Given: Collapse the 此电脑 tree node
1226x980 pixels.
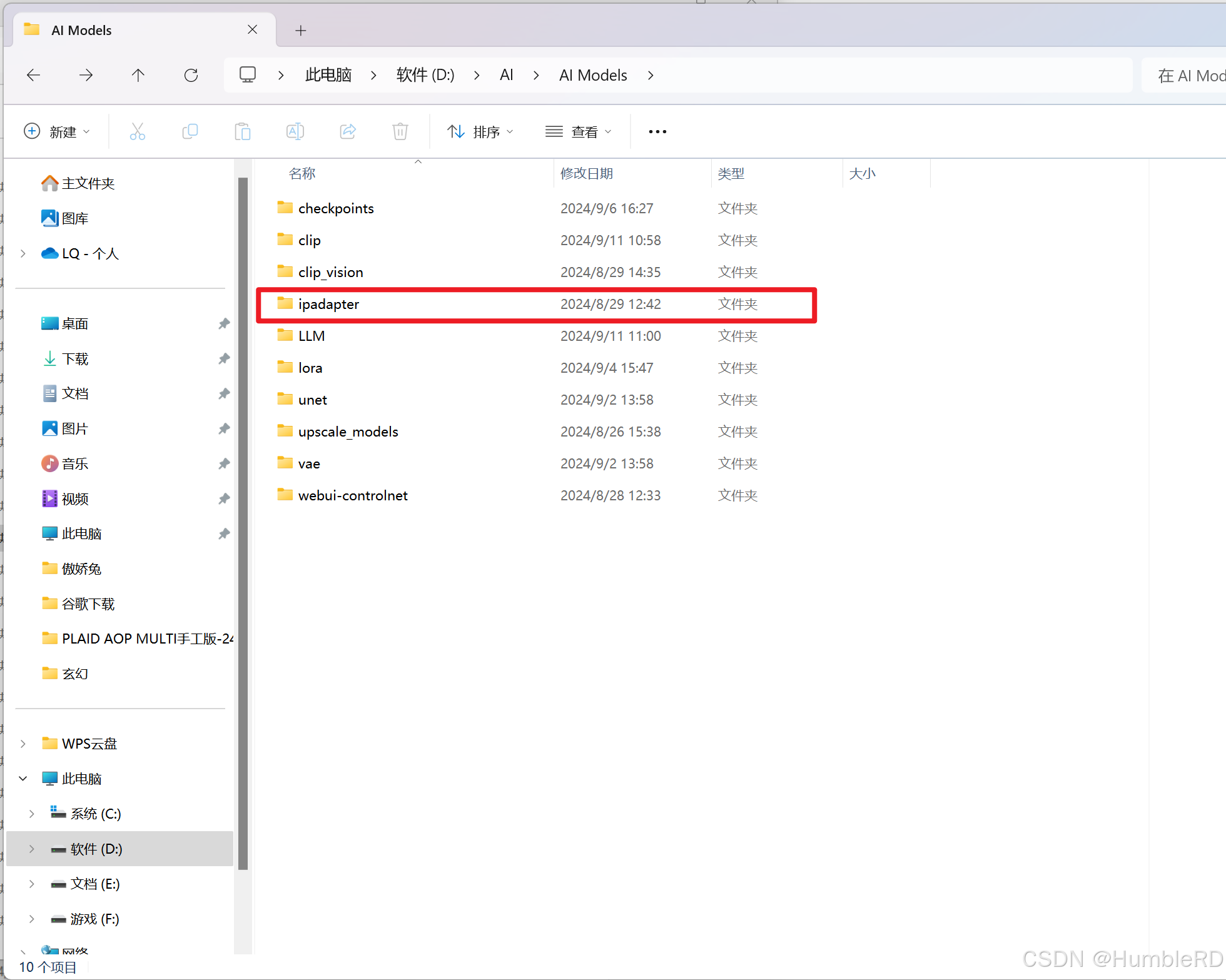Looking at the screenshot, I should (23, 779).
